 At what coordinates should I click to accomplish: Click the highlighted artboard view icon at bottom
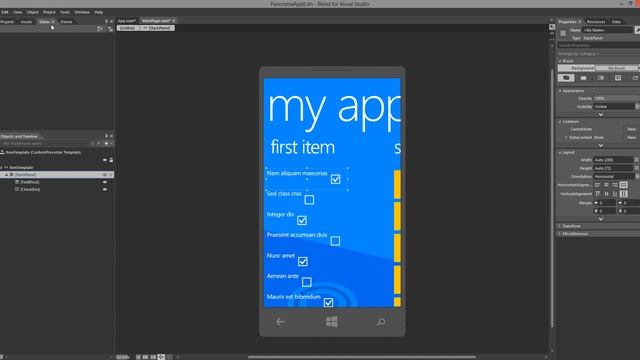coord(161,357)
